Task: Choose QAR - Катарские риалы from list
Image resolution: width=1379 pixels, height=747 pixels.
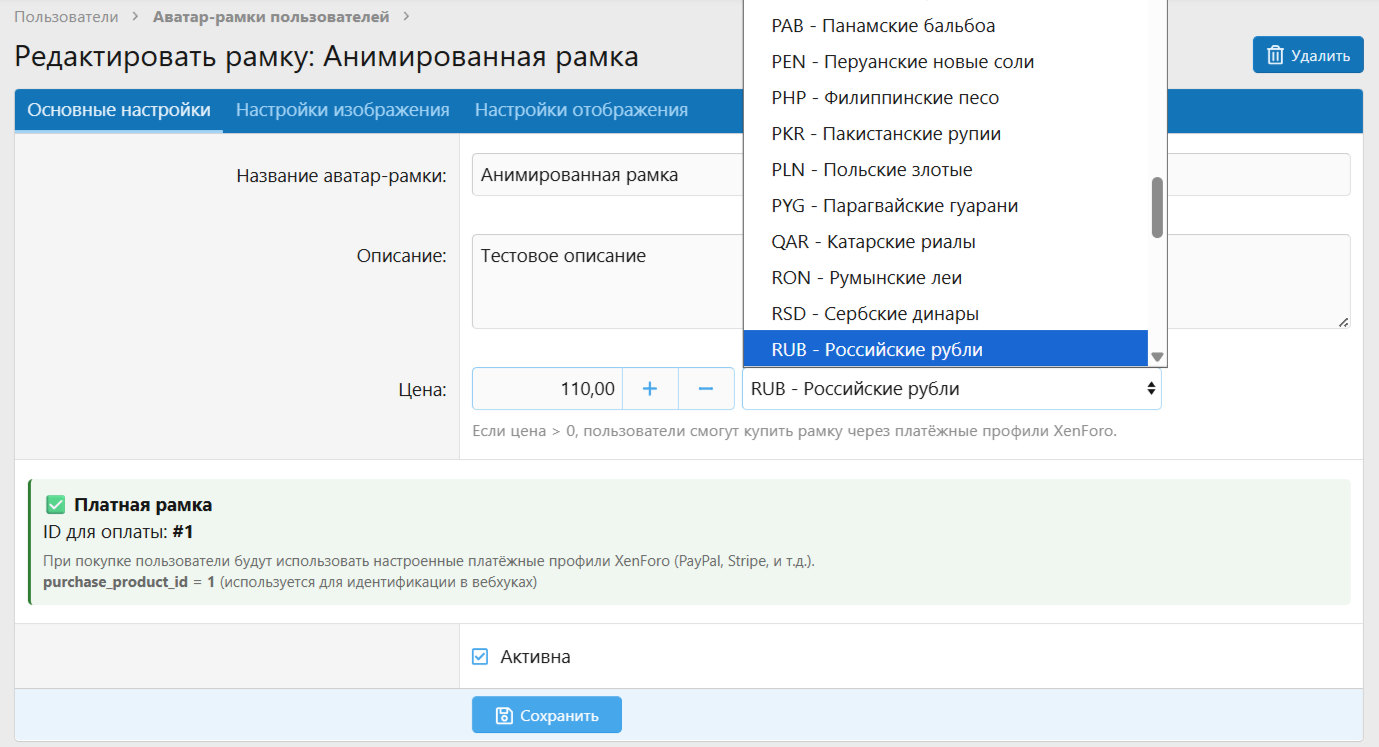Action: (873, 242)
